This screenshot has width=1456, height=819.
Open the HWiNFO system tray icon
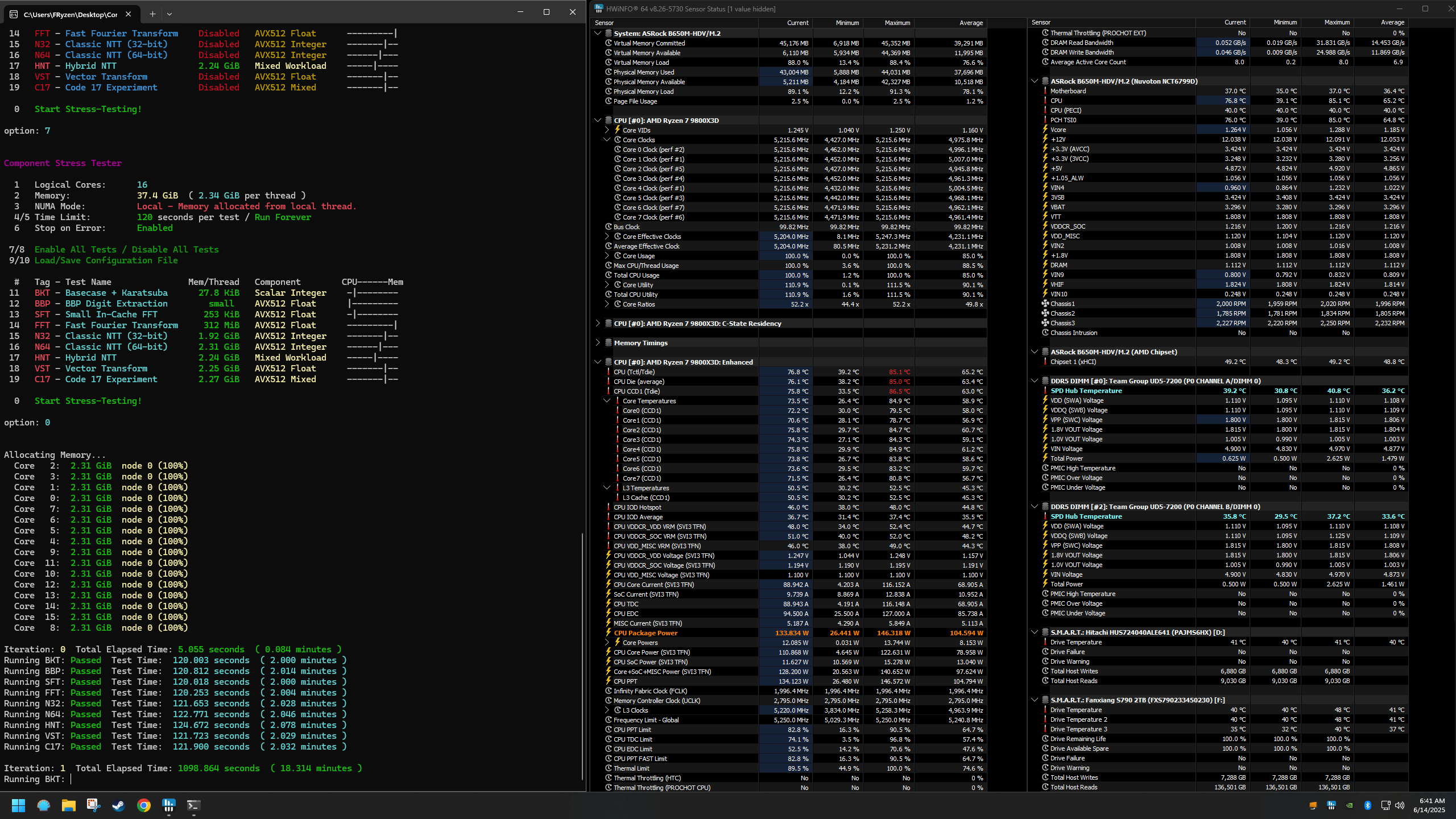coord(1331,805)
